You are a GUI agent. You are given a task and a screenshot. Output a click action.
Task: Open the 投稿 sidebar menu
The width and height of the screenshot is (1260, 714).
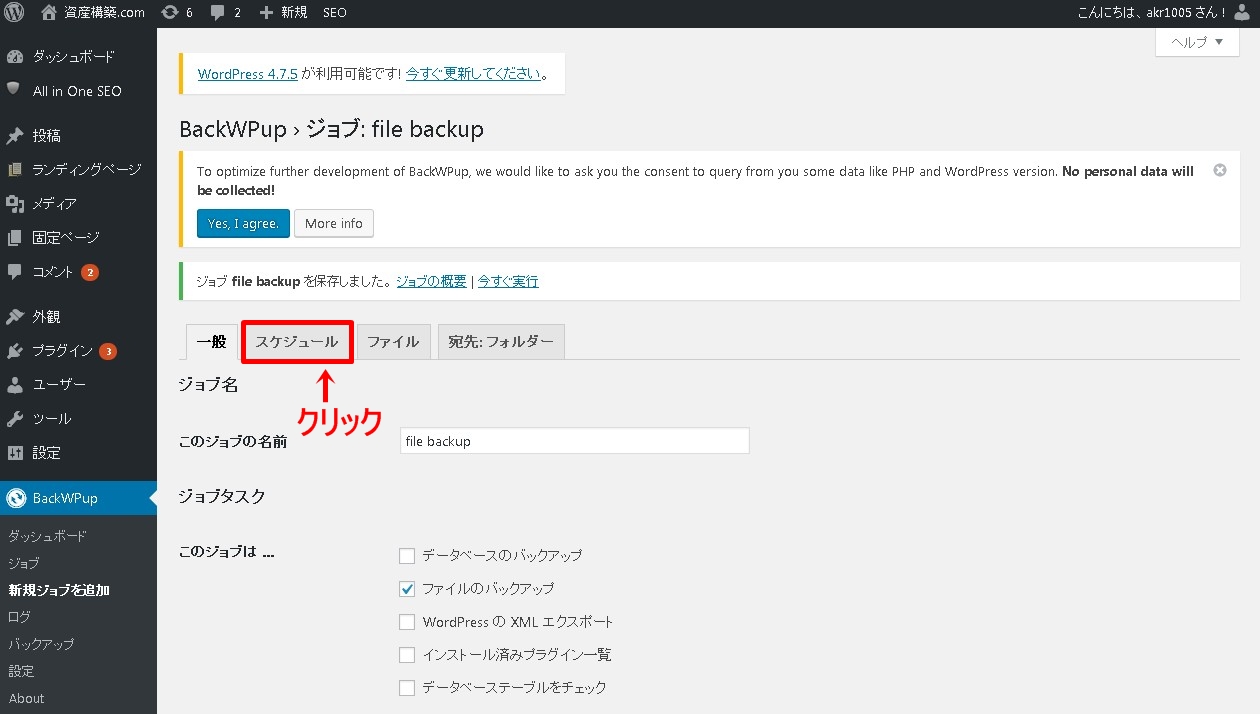[78, 136]
